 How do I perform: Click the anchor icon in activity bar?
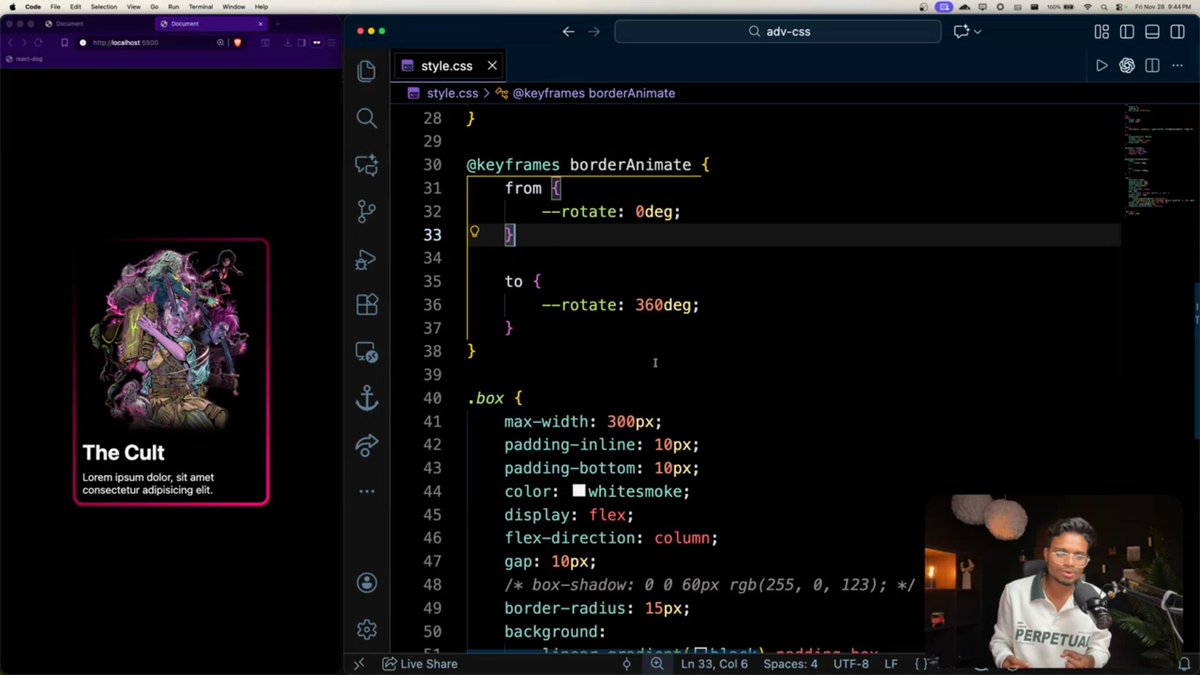367,398
